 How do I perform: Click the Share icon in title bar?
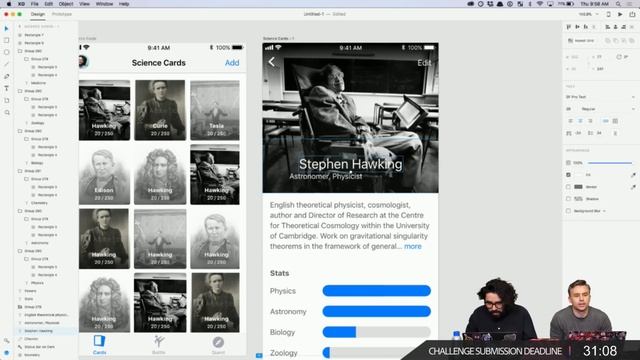pos(632,14)
